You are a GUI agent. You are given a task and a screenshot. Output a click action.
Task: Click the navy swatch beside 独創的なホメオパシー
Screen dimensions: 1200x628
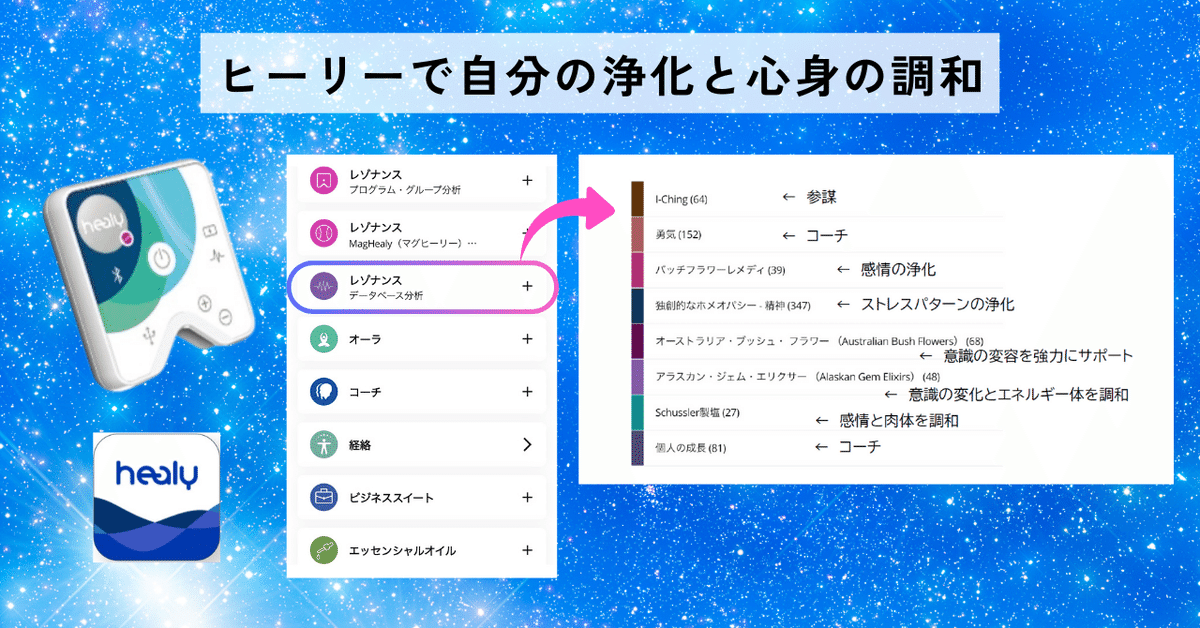637,305
